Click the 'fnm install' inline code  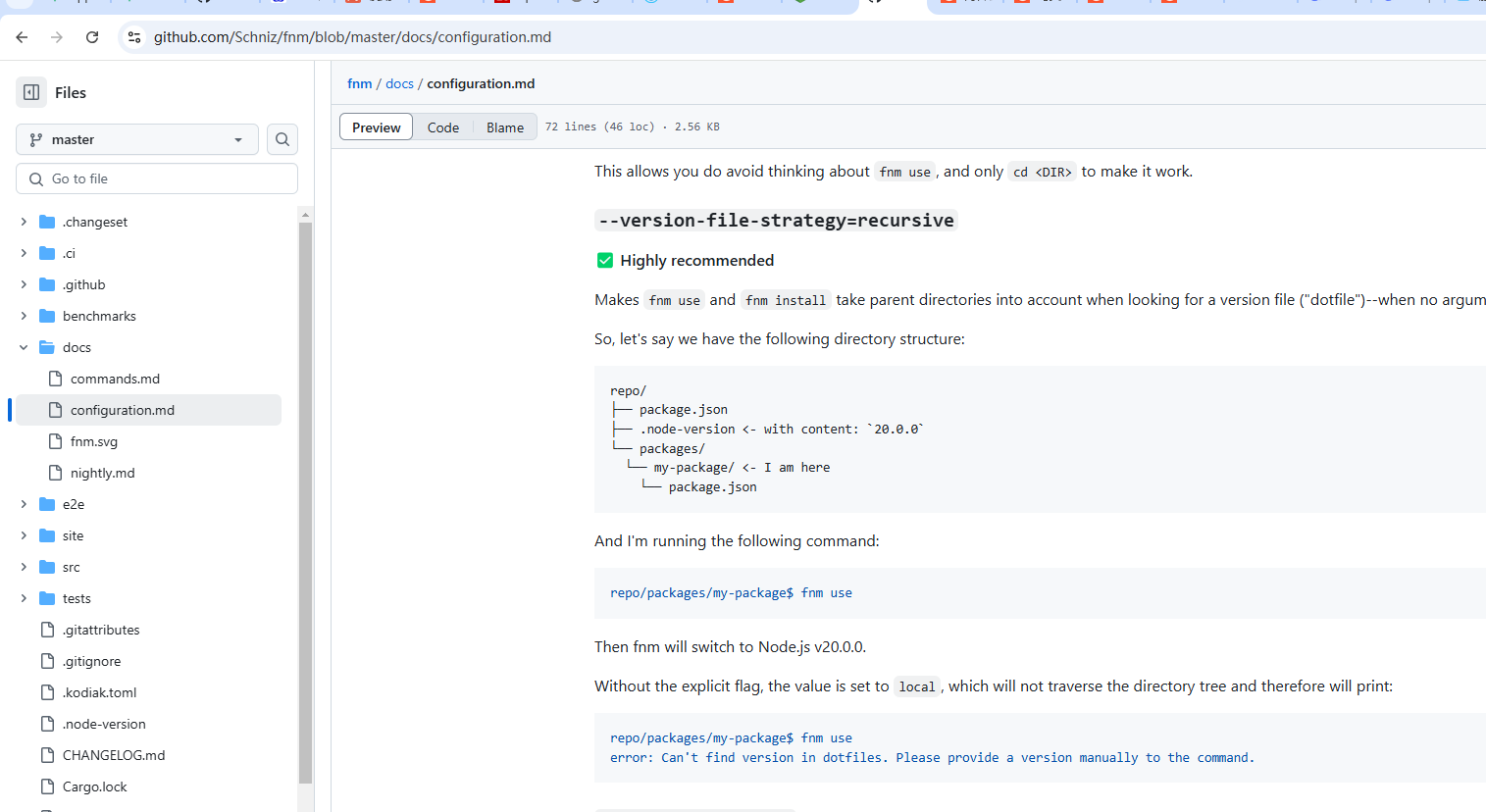coord(786,300)
